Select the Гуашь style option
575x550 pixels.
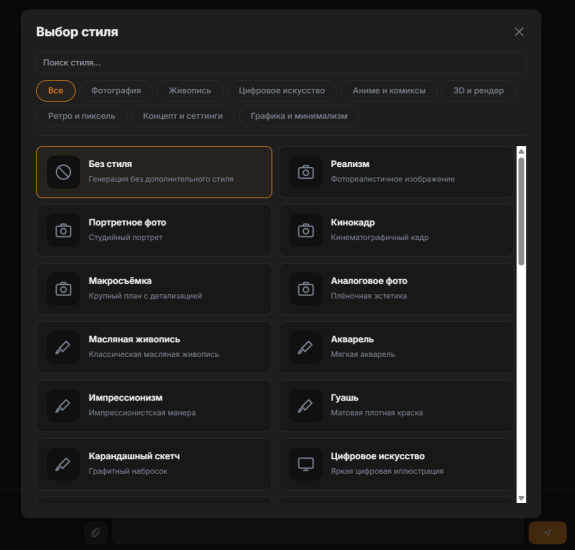(396, 406)
